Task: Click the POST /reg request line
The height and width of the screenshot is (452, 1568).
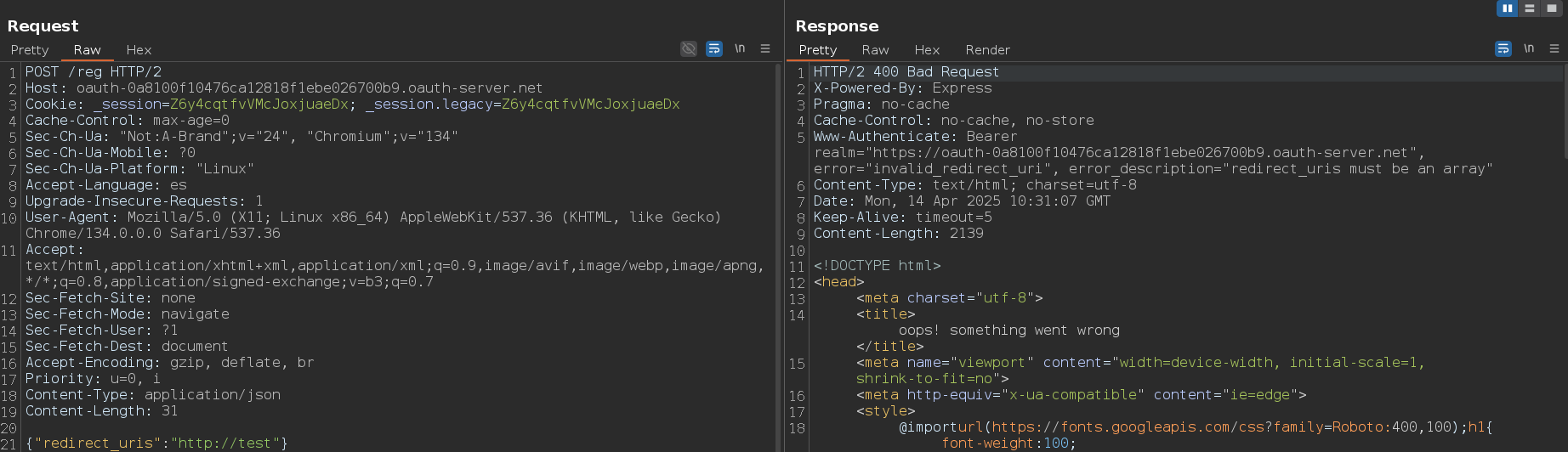Action: pyautogui.click(x=94, y=72)
